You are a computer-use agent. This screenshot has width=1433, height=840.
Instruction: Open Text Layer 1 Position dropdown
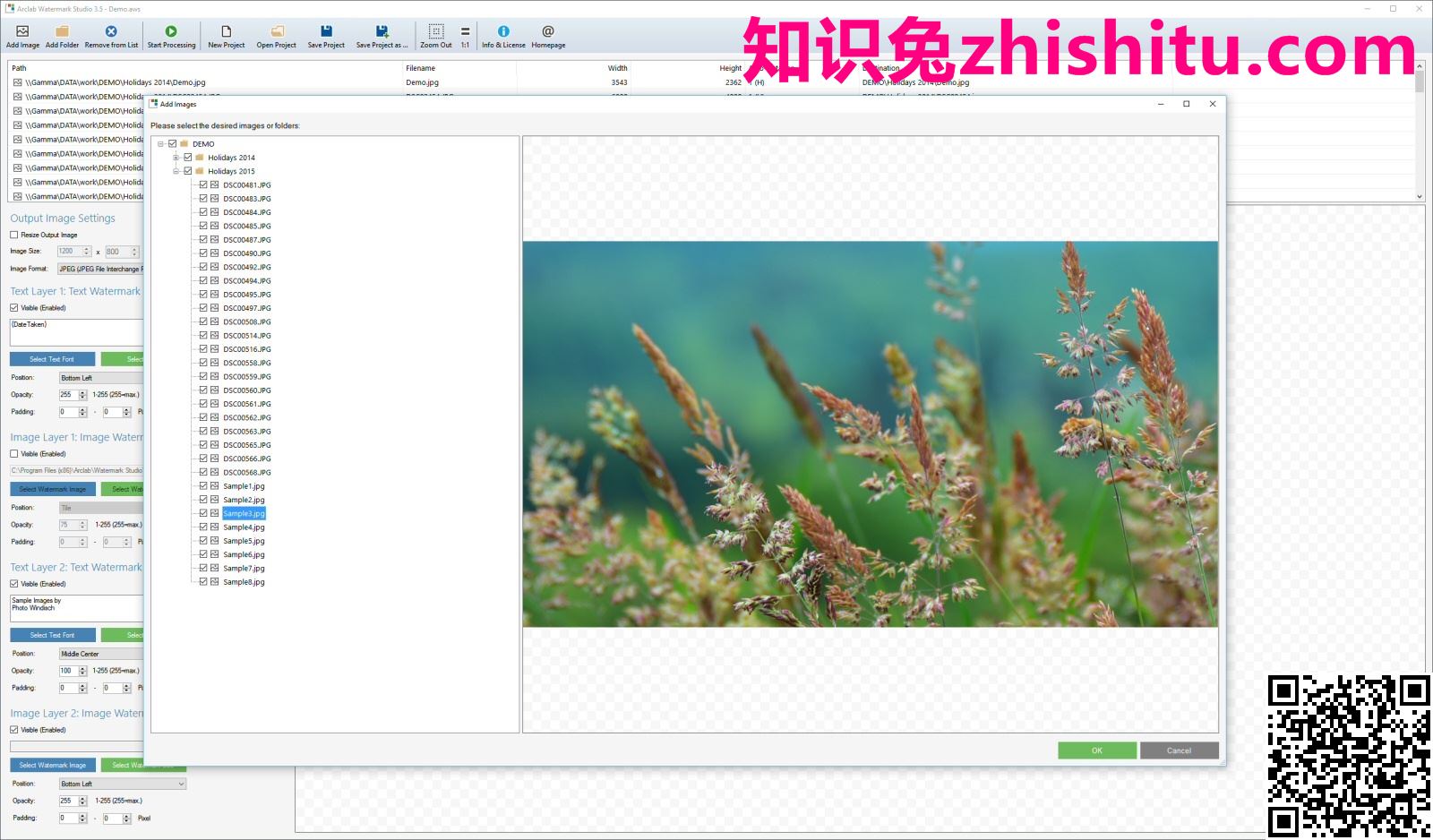pyautogui.click(x=101, y=378)
